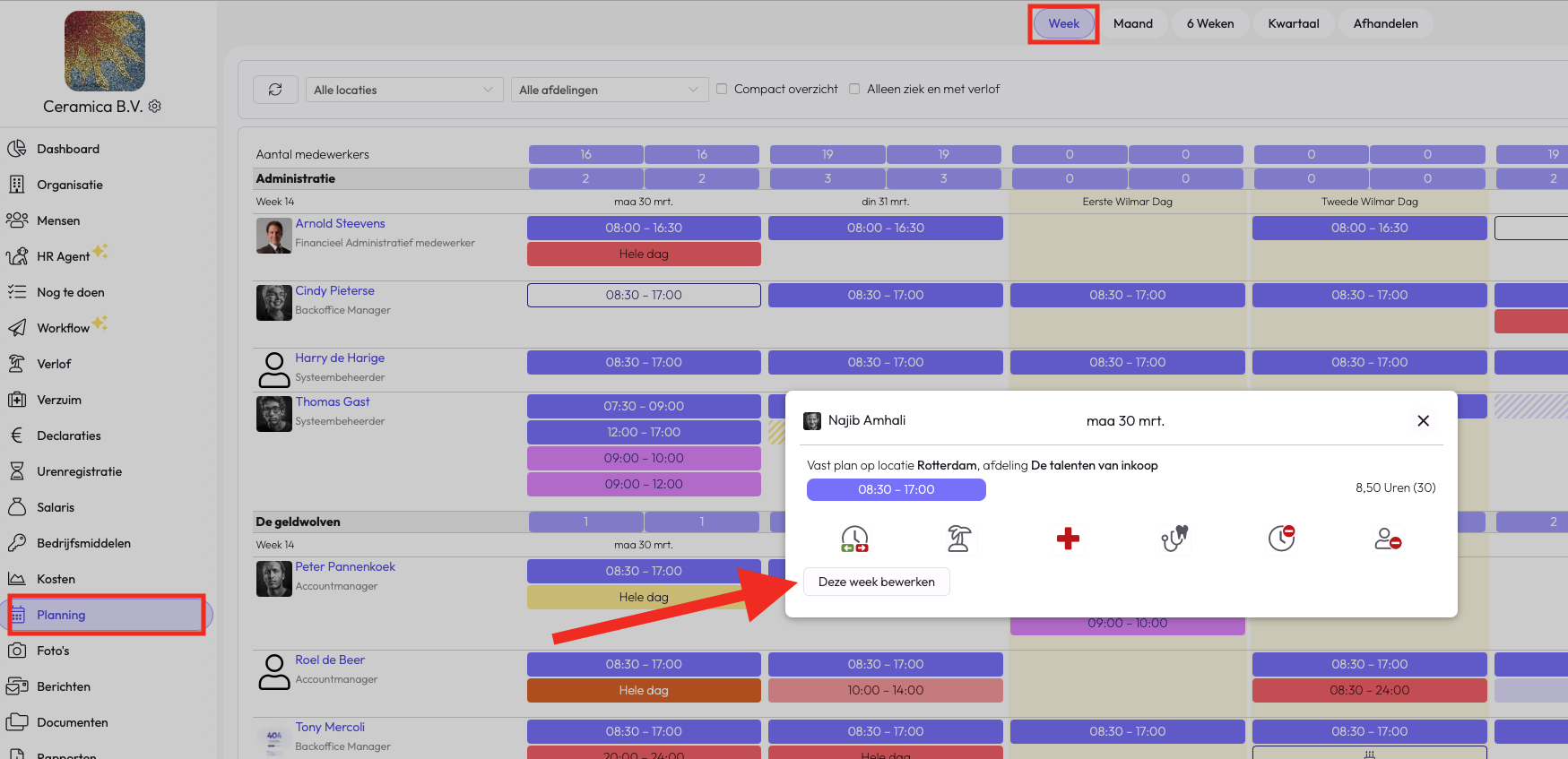1568x759 pixels.
Task: Select Thomas Gast's 07:30 – 09:00 shift
Action: (644, 407)
